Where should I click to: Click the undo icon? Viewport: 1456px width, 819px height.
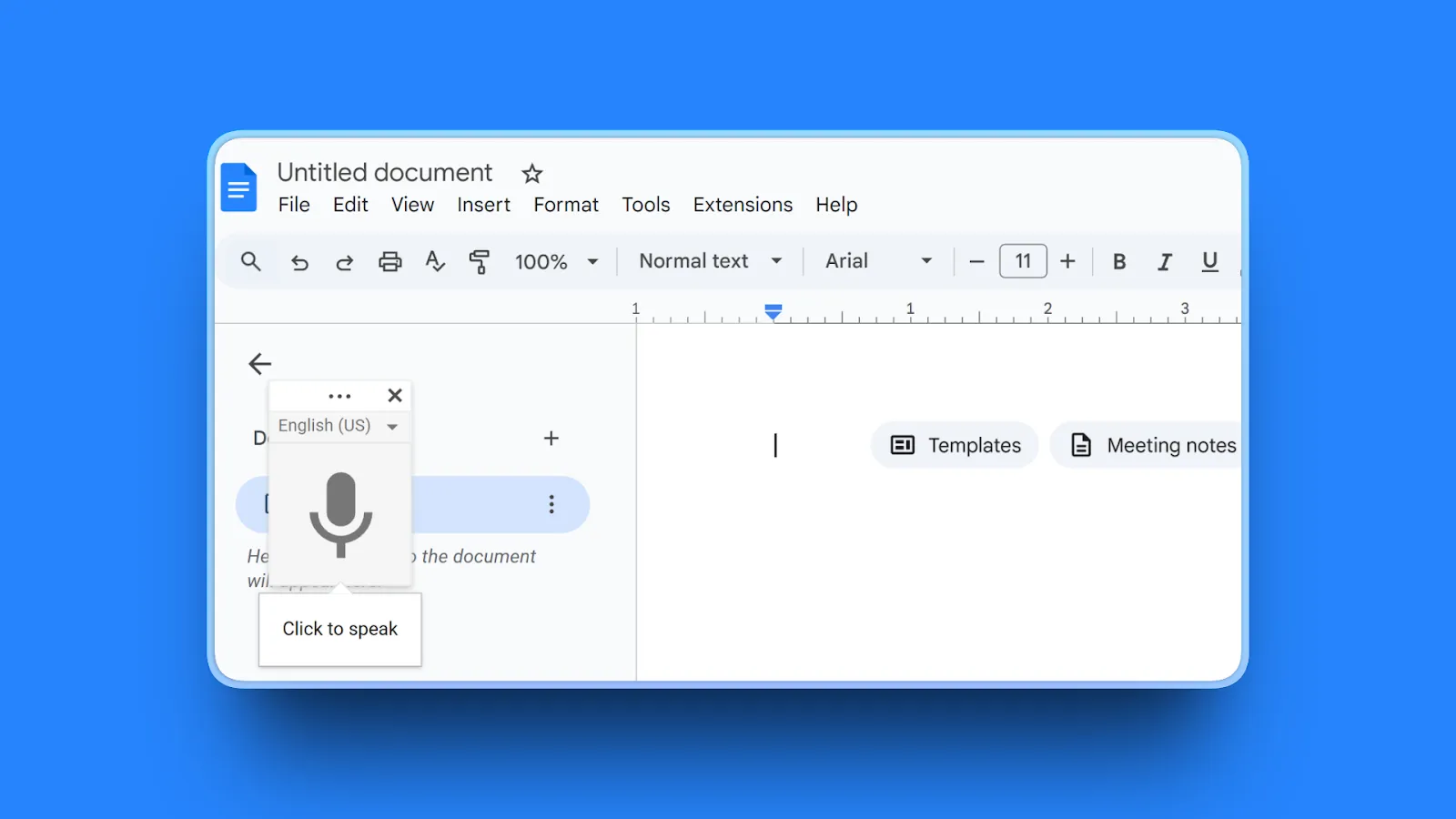coord(299,261)
